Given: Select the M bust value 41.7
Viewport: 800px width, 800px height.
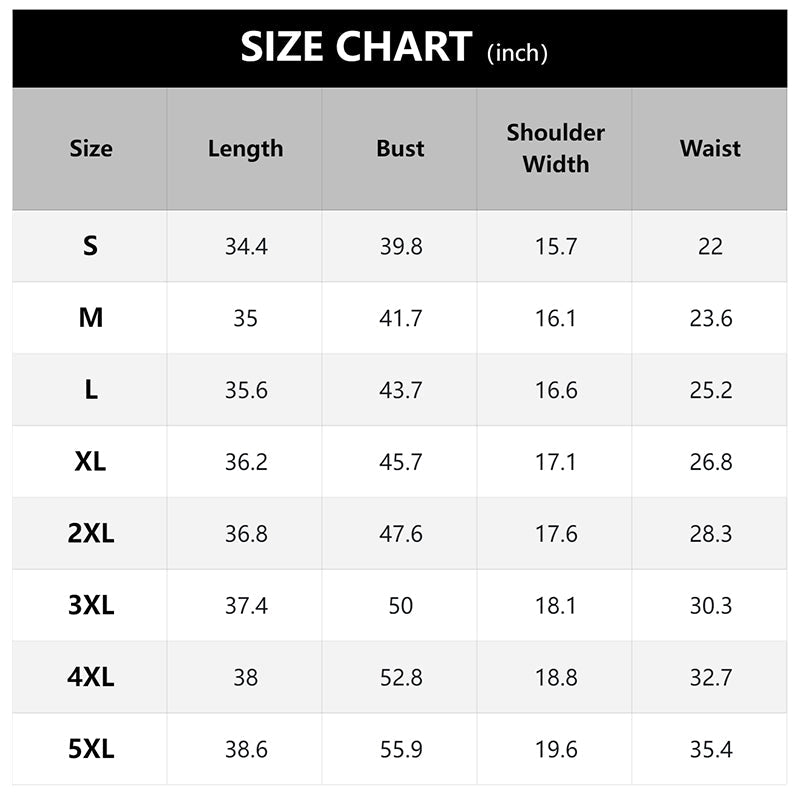Looking at the screenshot, I should point(400,318).
